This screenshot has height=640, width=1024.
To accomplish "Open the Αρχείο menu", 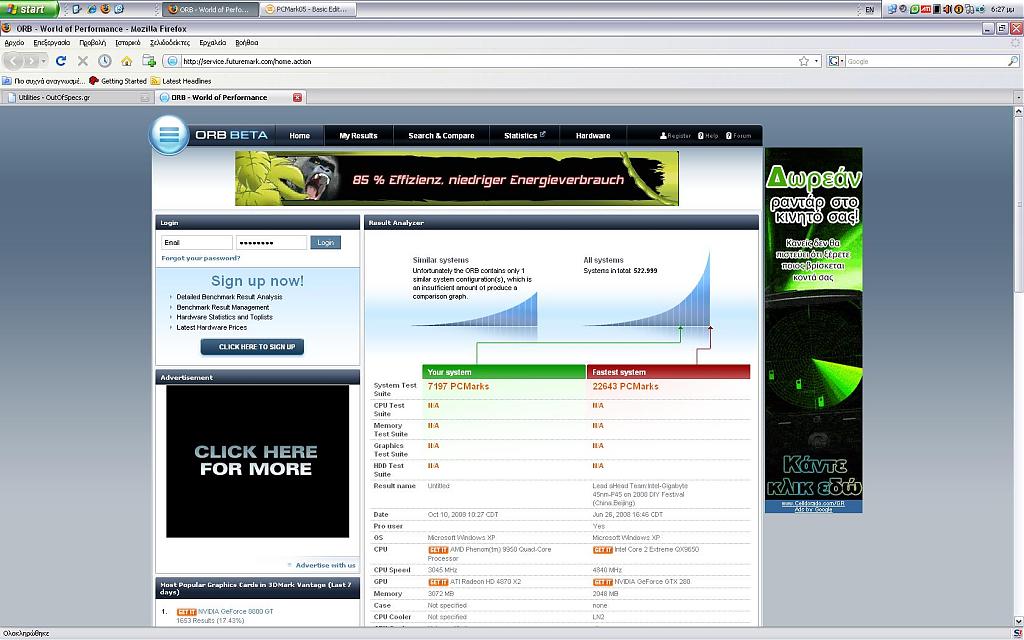I will (x=14, y=42).
